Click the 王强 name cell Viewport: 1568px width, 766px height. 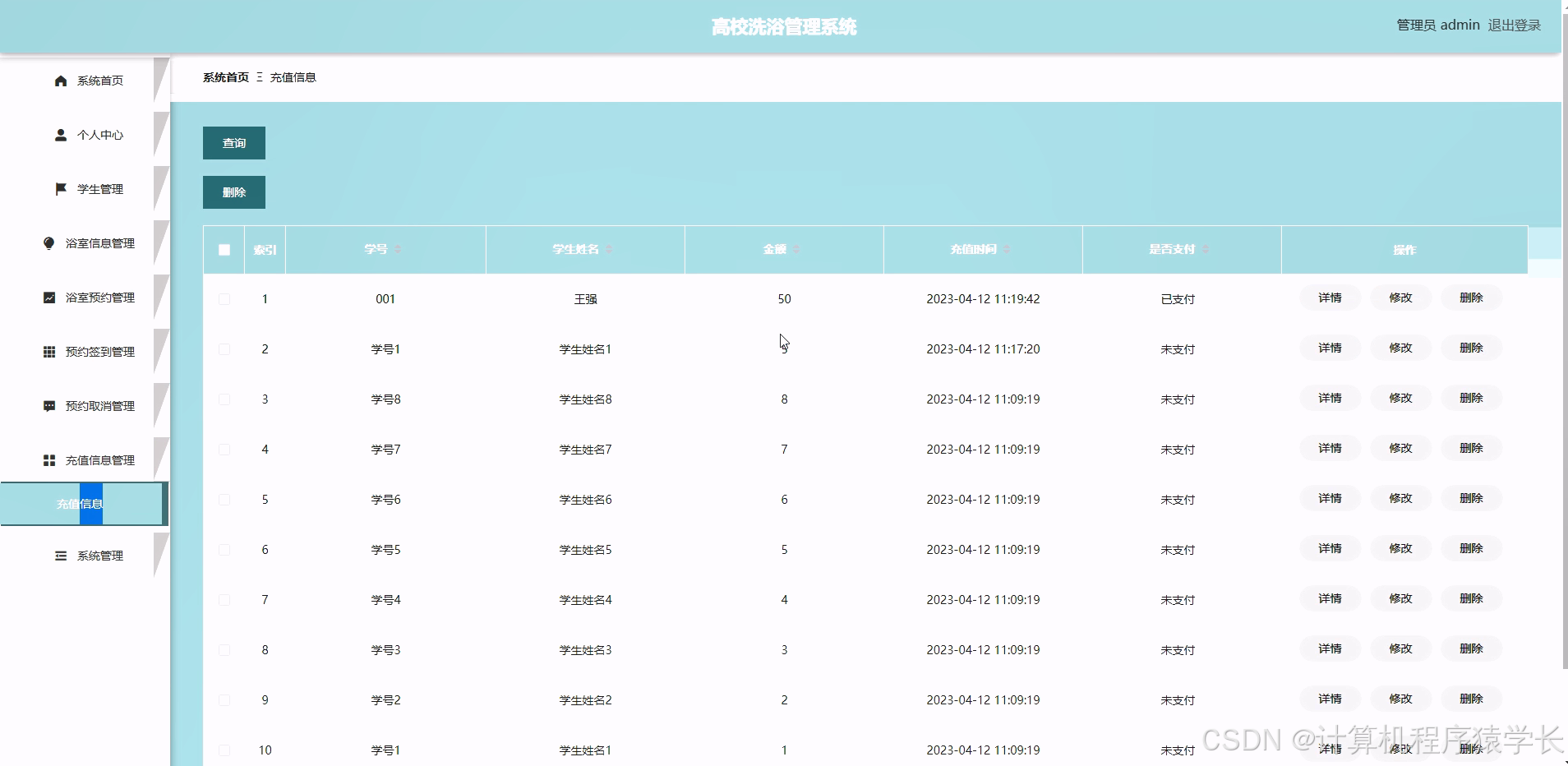click(x=585, y=299)
